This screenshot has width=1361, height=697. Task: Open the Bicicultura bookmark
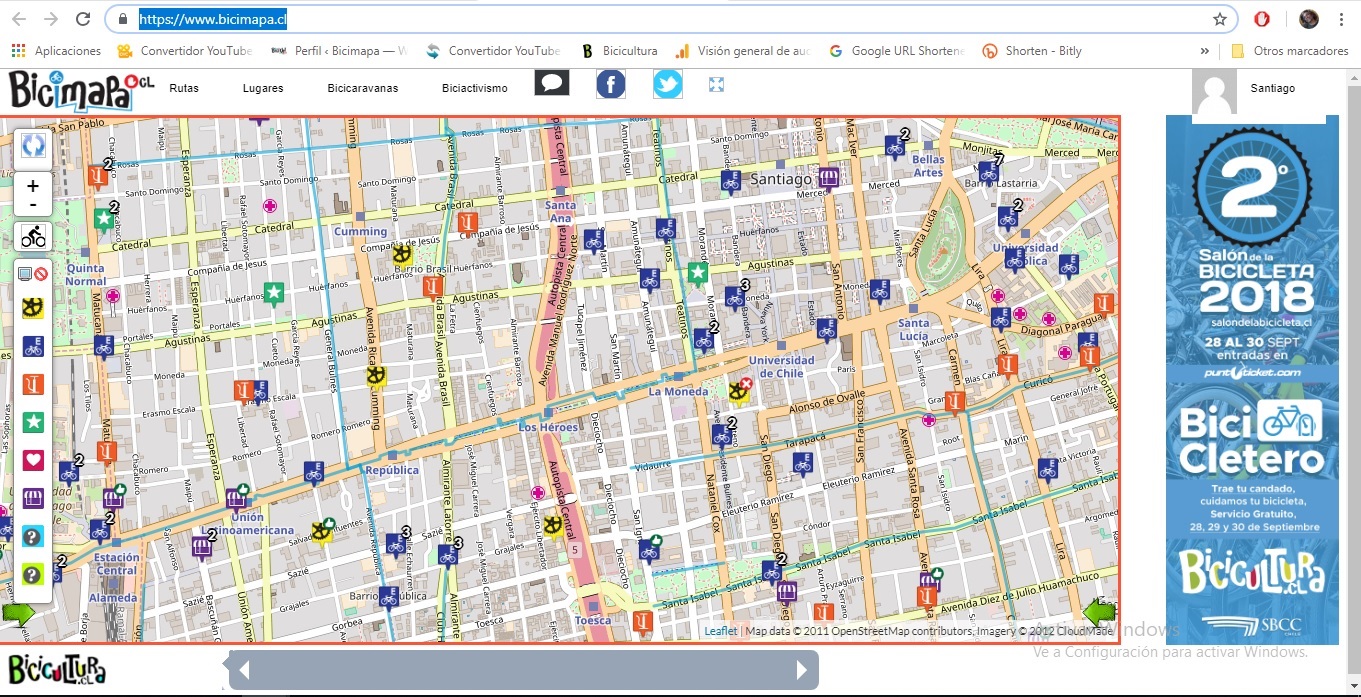(619, 51)
